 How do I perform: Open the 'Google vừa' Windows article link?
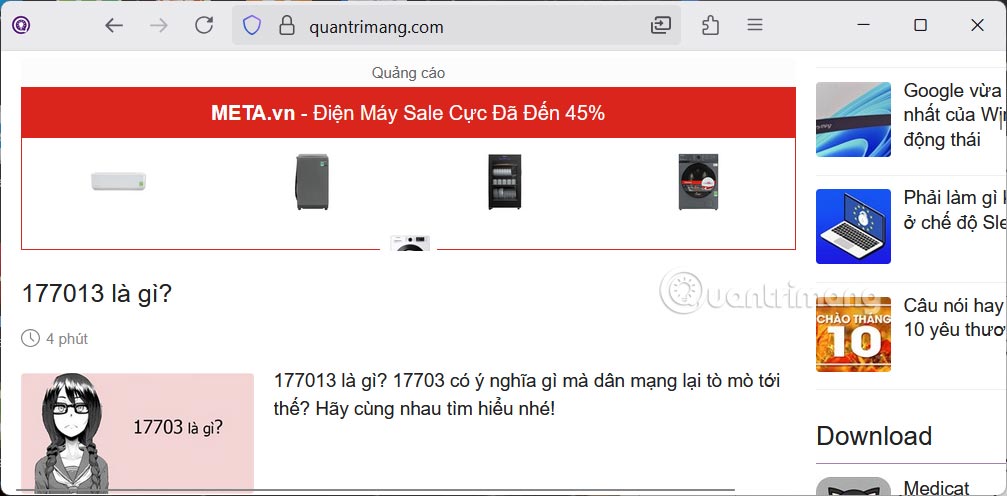pyautogui.click(x=954, y=115)
